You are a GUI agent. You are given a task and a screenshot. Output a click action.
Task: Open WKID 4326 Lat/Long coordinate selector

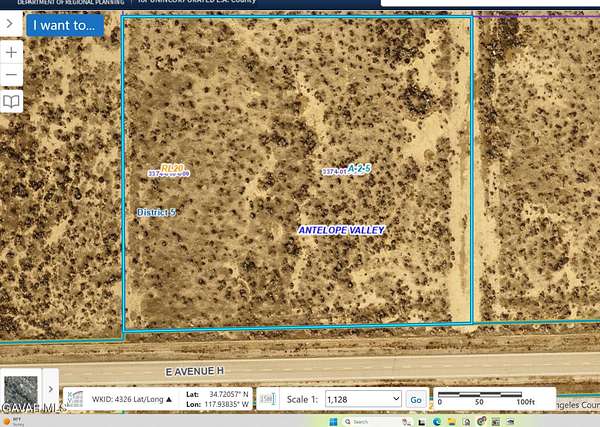(x=131, y=399)
